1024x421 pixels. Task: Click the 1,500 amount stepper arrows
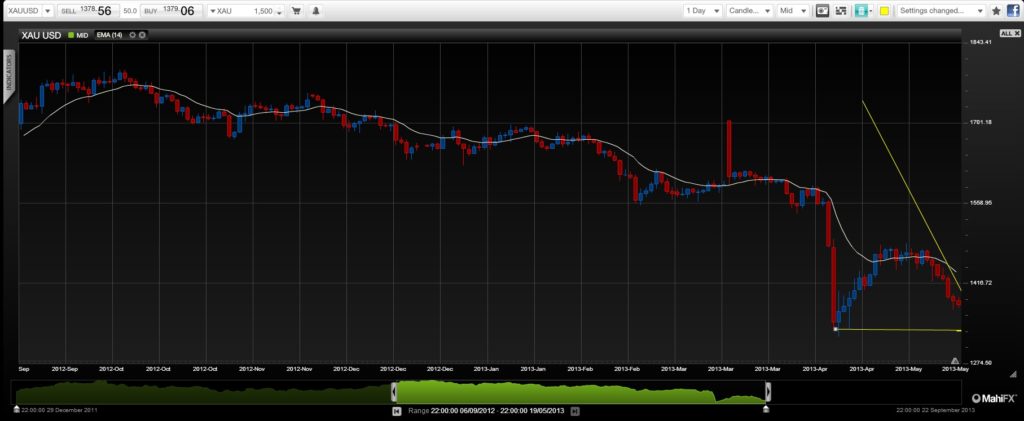click(x=280, y=11)
